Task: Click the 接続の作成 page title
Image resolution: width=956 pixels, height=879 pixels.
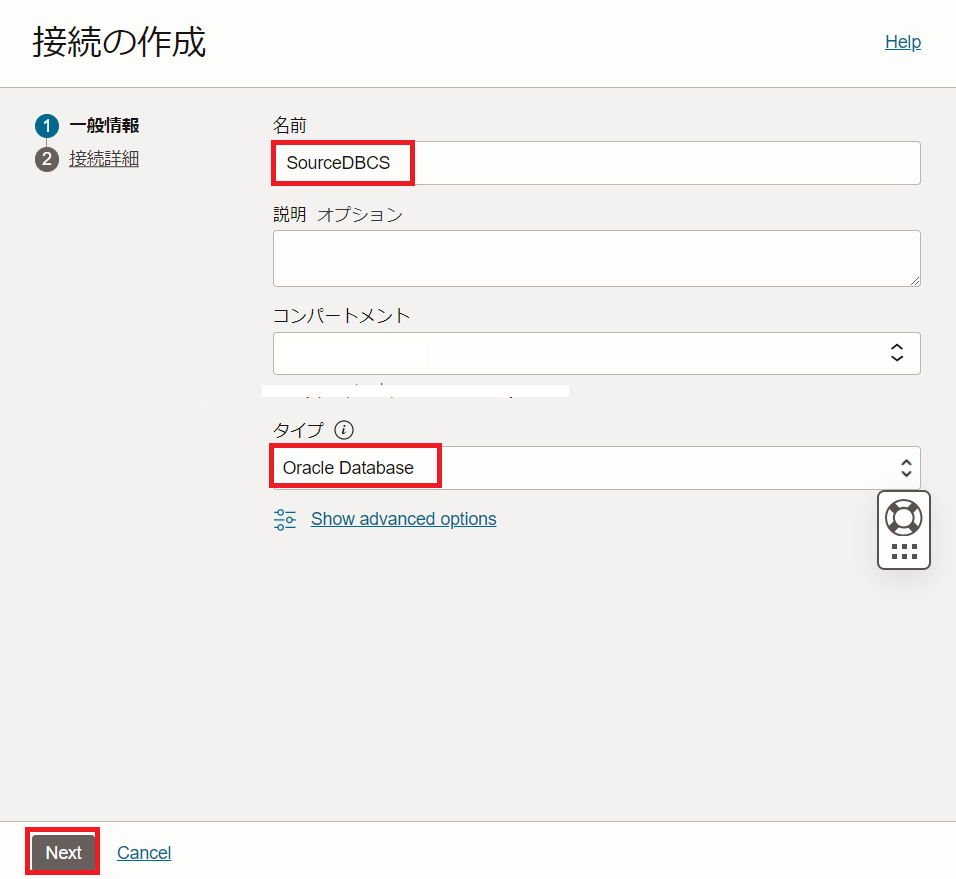Action: point(119,43)
